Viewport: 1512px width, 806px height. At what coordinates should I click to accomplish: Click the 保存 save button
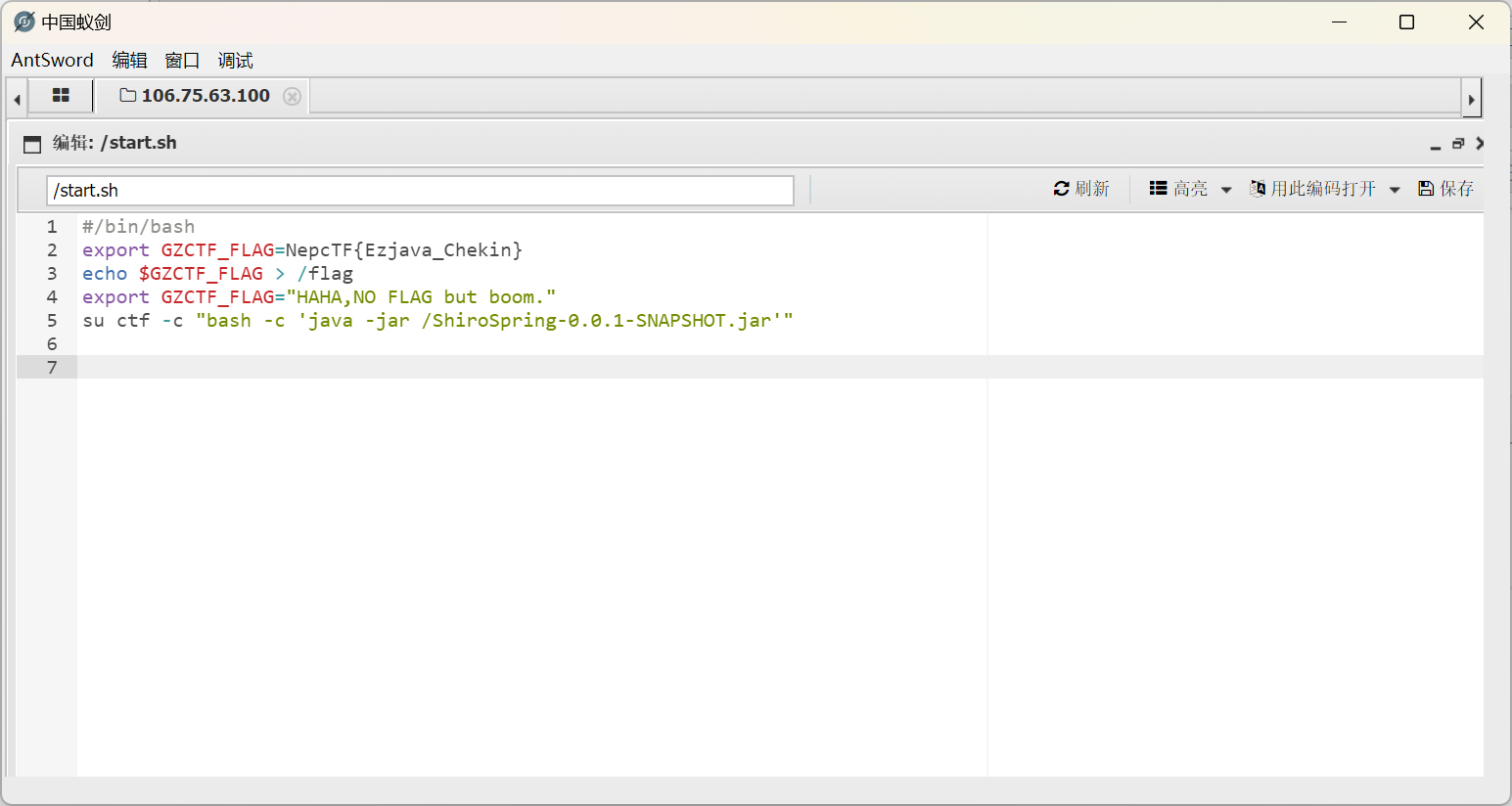pos(1445,188)
